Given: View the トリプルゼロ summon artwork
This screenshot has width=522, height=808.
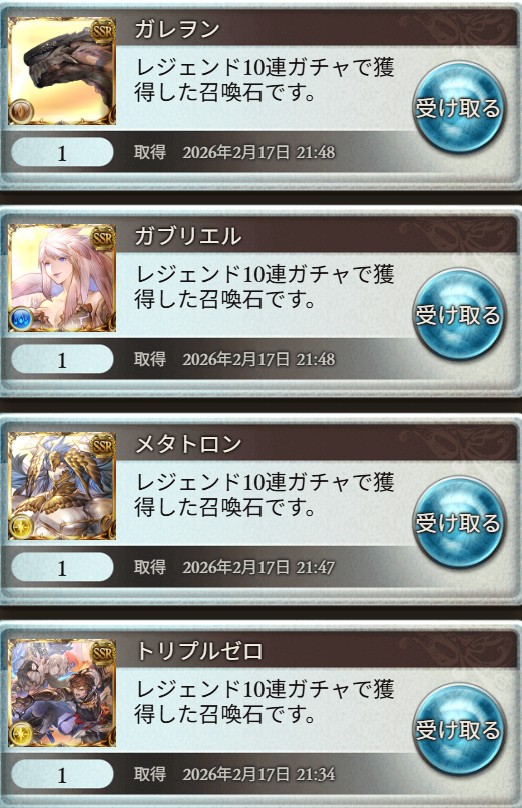Looking at the screenshot, I should pos(62,693).
